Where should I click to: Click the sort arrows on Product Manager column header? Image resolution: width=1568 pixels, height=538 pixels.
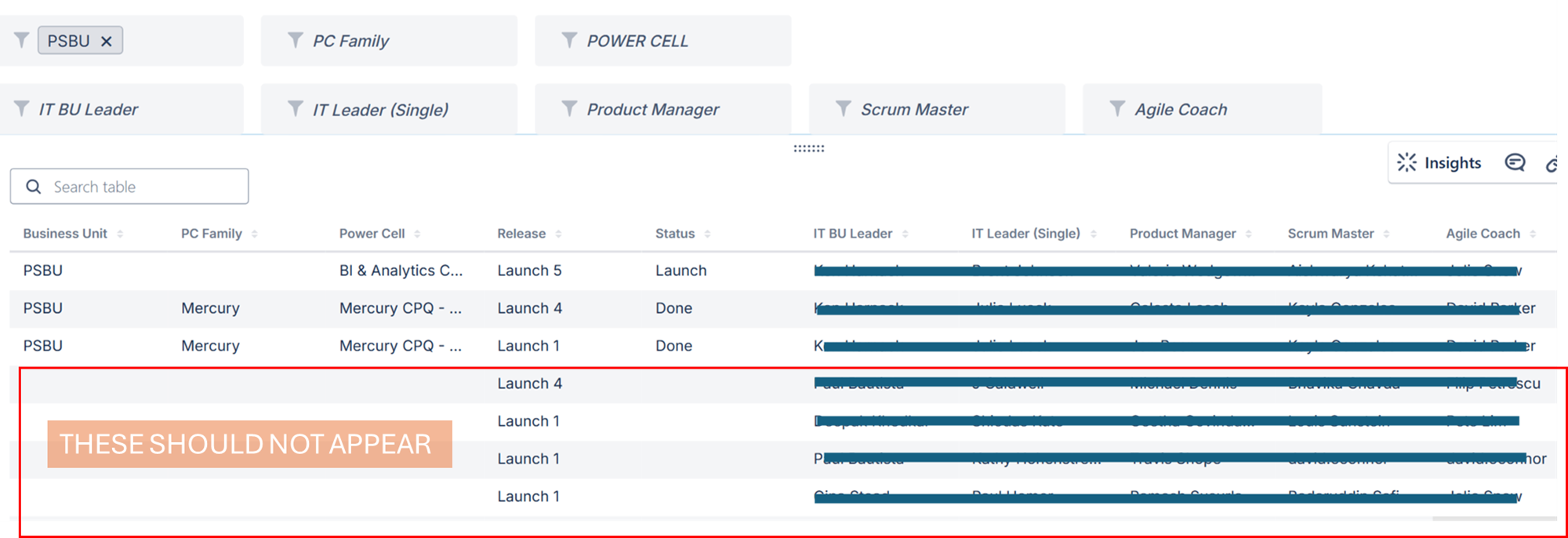pos(1249,234)
